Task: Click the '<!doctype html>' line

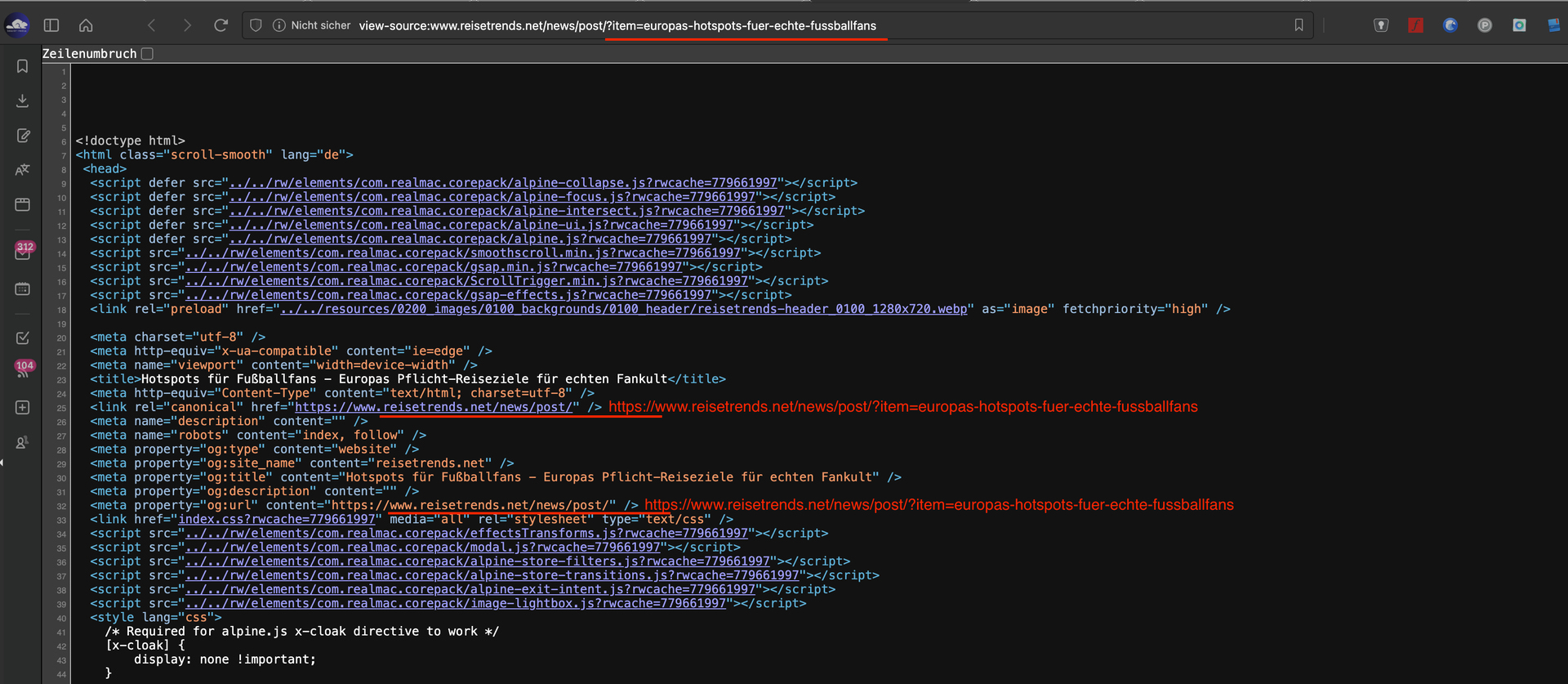Action: [131, 141]
